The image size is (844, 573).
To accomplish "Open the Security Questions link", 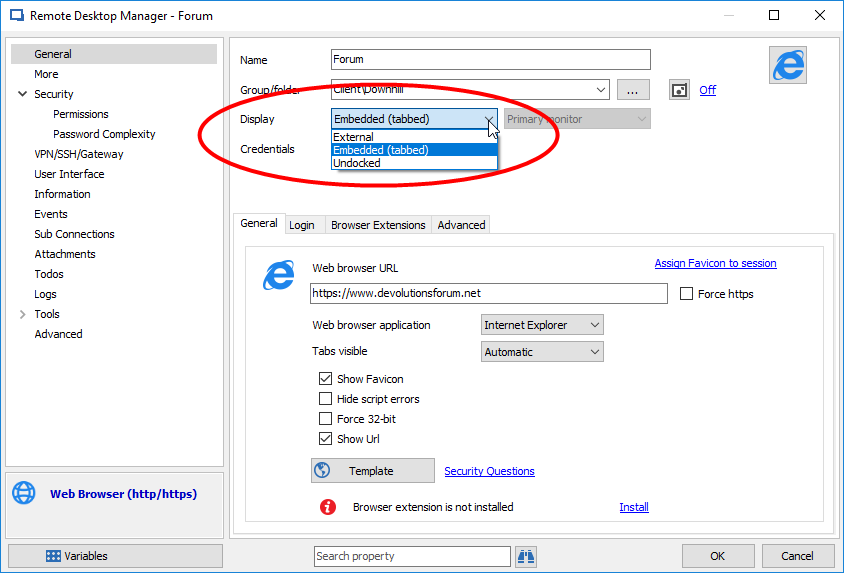I will (489, 471).
